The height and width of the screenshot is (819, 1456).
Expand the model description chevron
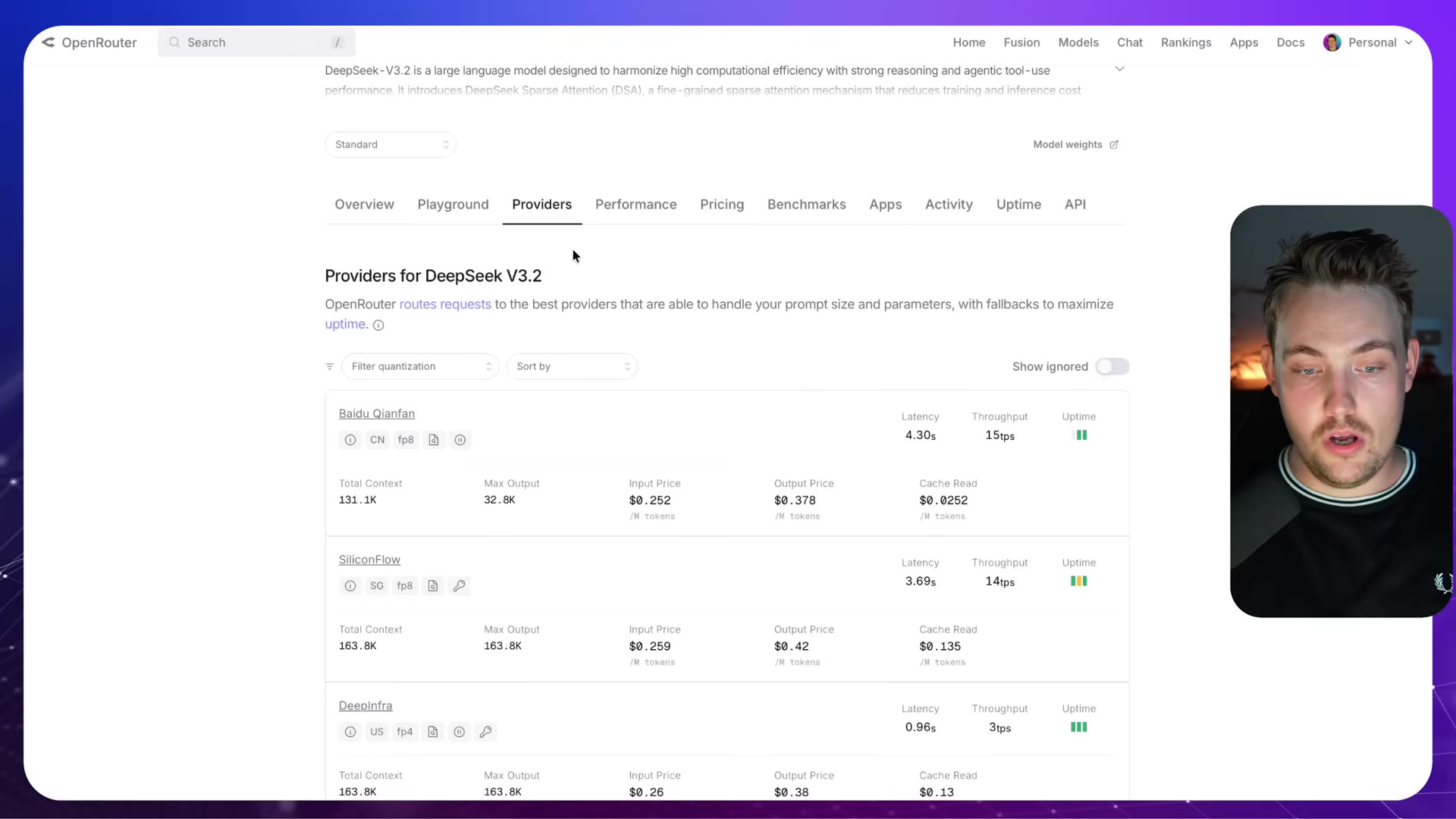[1119, 69]
